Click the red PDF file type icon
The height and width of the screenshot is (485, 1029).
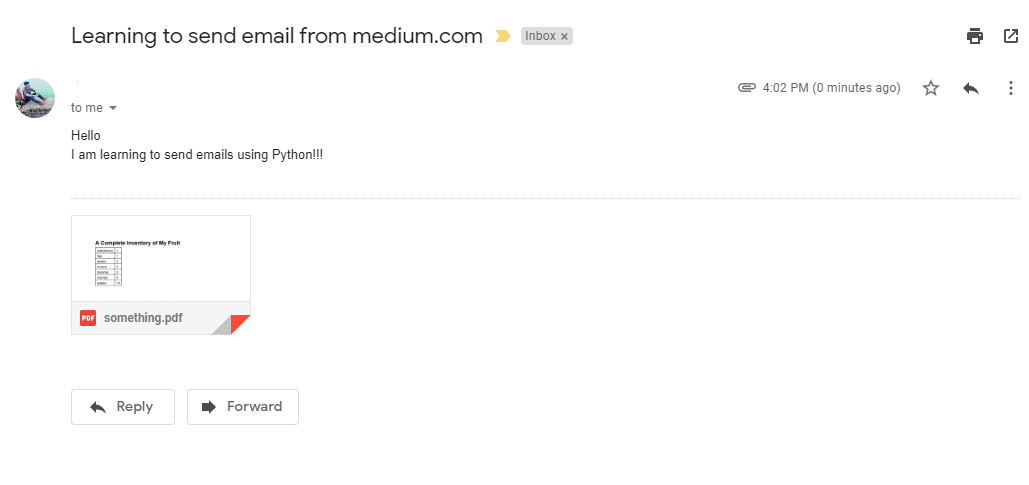coord(88,318)
